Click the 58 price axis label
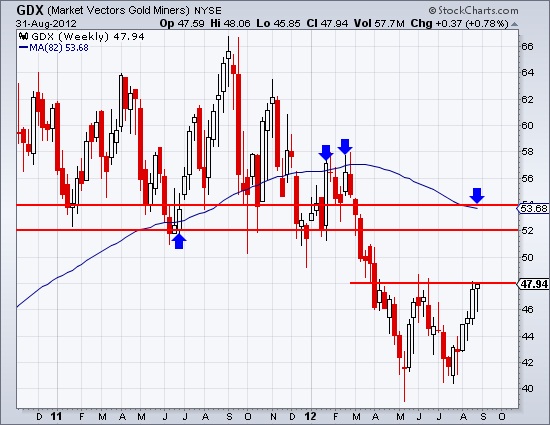Viewport: 550px width, 425px height. 527,152
